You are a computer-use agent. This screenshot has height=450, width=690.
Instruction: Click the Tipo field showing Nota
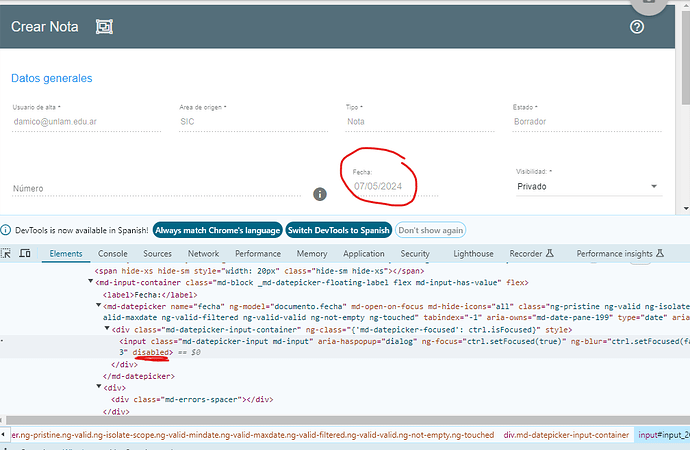(x=420, y=121)
